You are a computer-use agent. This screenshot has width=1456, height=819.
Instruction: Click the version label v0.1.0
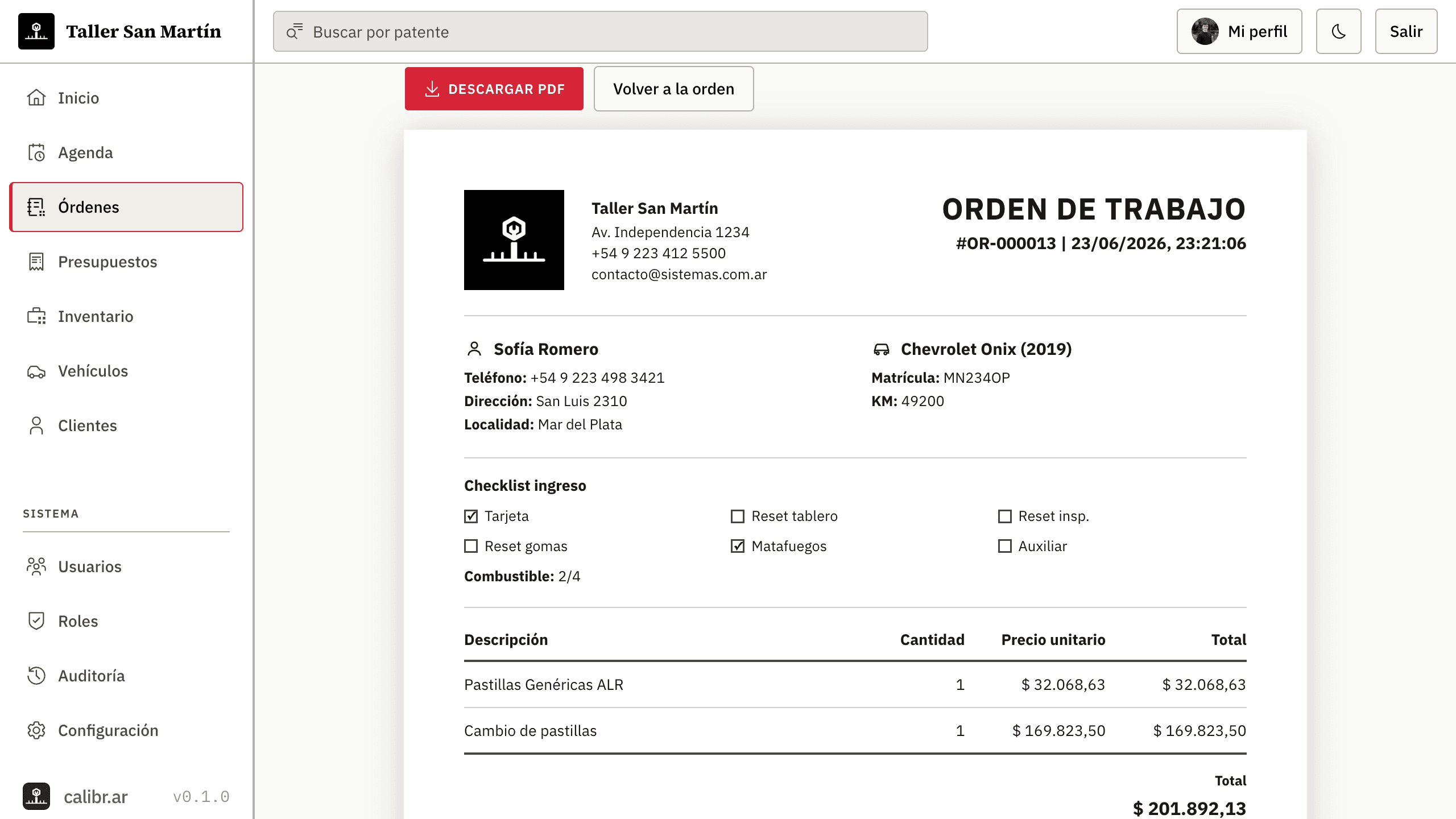point(201,797)
